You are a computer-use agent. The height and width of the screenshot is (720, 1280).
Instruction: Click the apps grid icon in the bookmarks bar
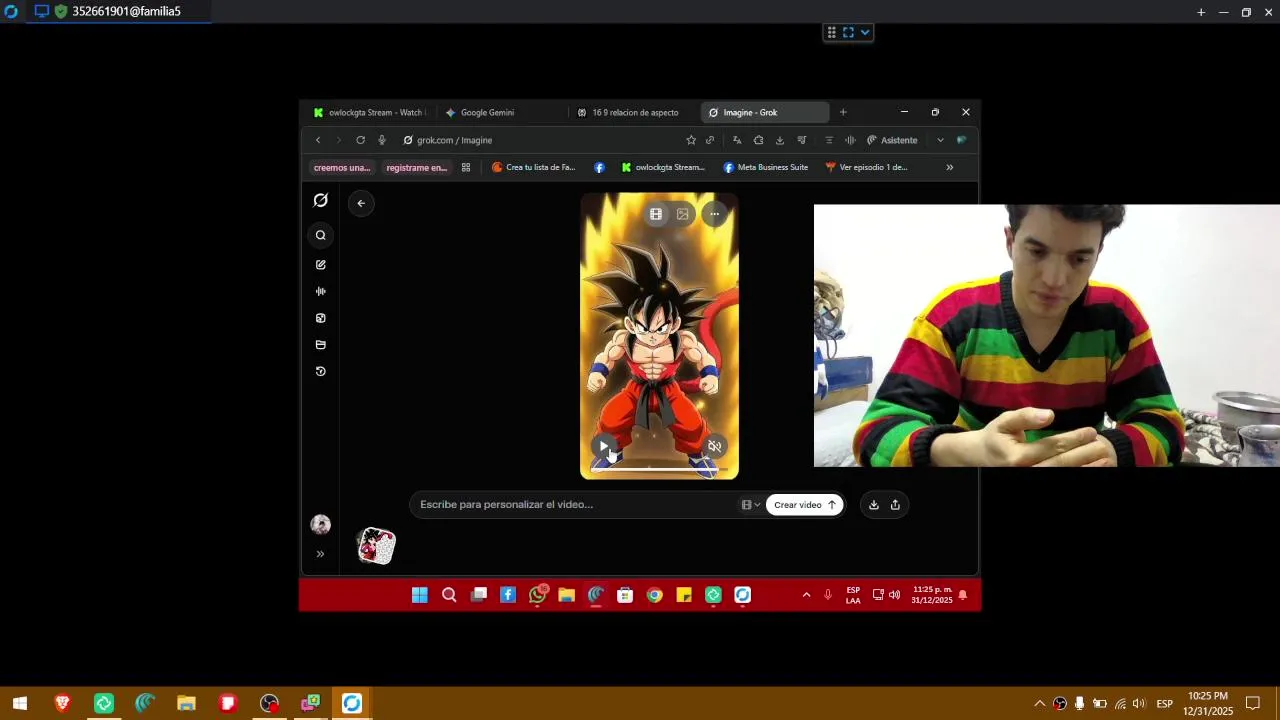tap(466, 168)
